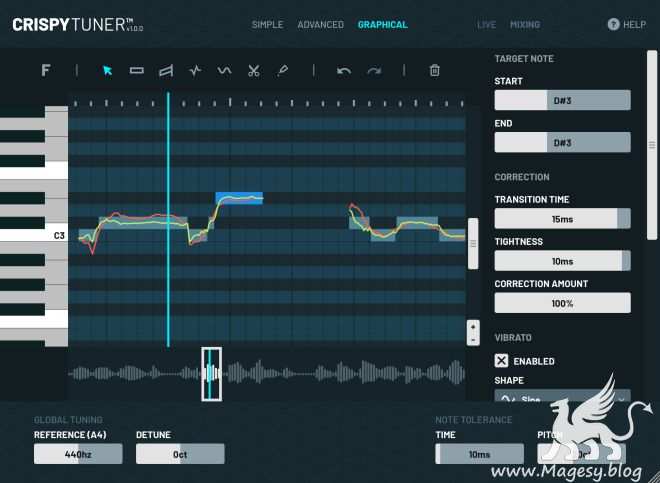Select Mixing mode
The width and height of the screenshot is (660, 483).
(x=525, y=25)
